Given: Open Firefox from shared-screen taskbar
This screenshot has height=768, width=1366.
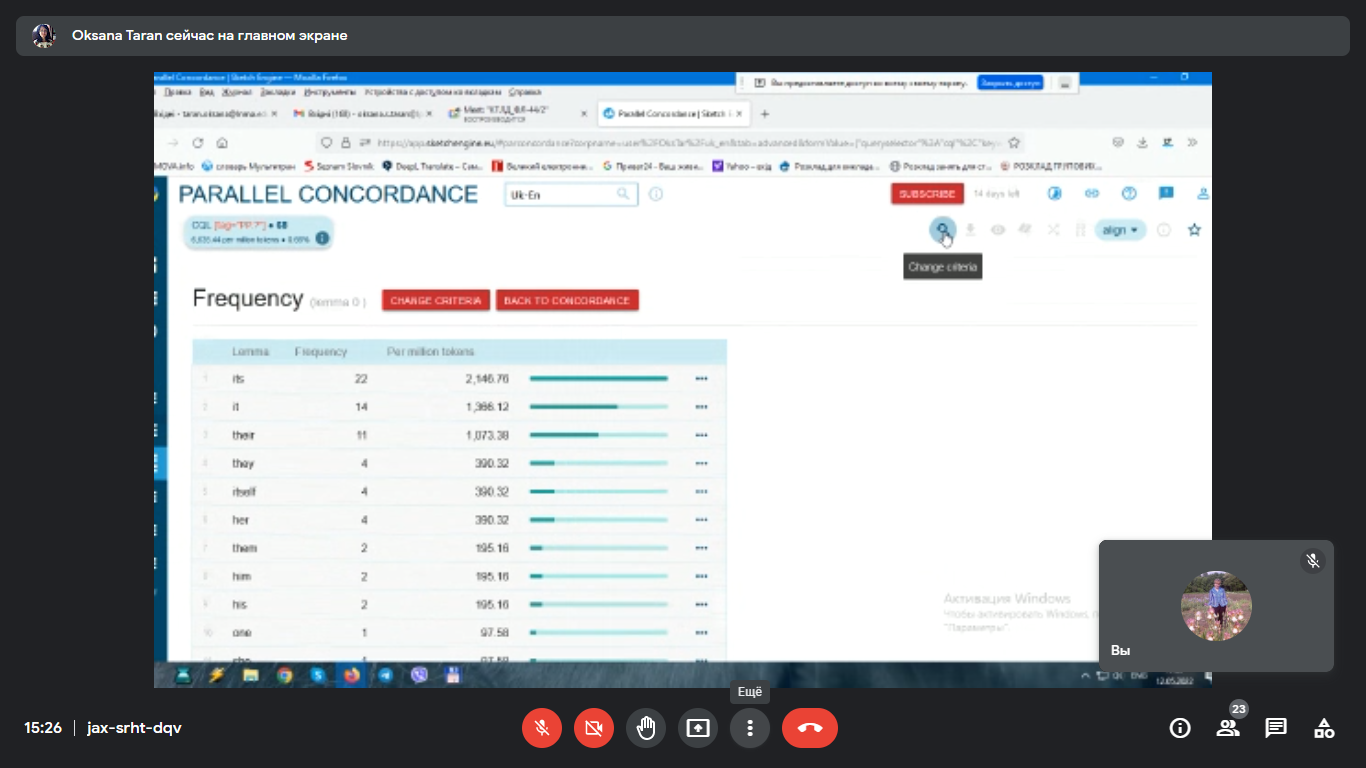Looking at the screenshot, I should click(x=351, y=675).
